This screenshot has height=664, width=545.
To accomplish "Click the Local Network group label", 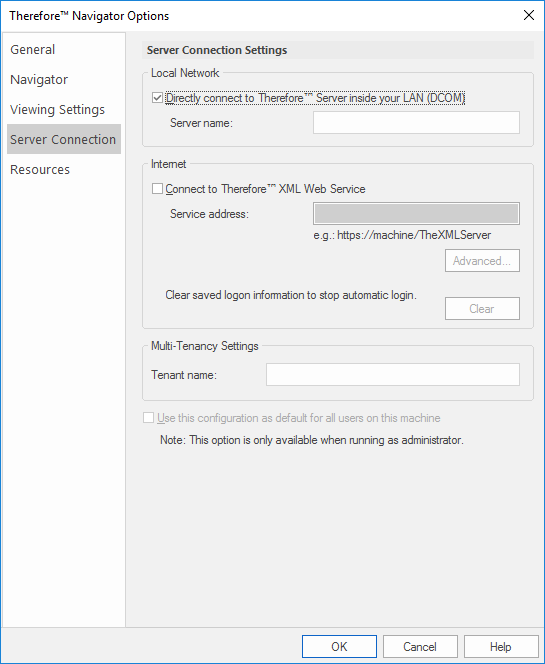I will pos(185,73).
